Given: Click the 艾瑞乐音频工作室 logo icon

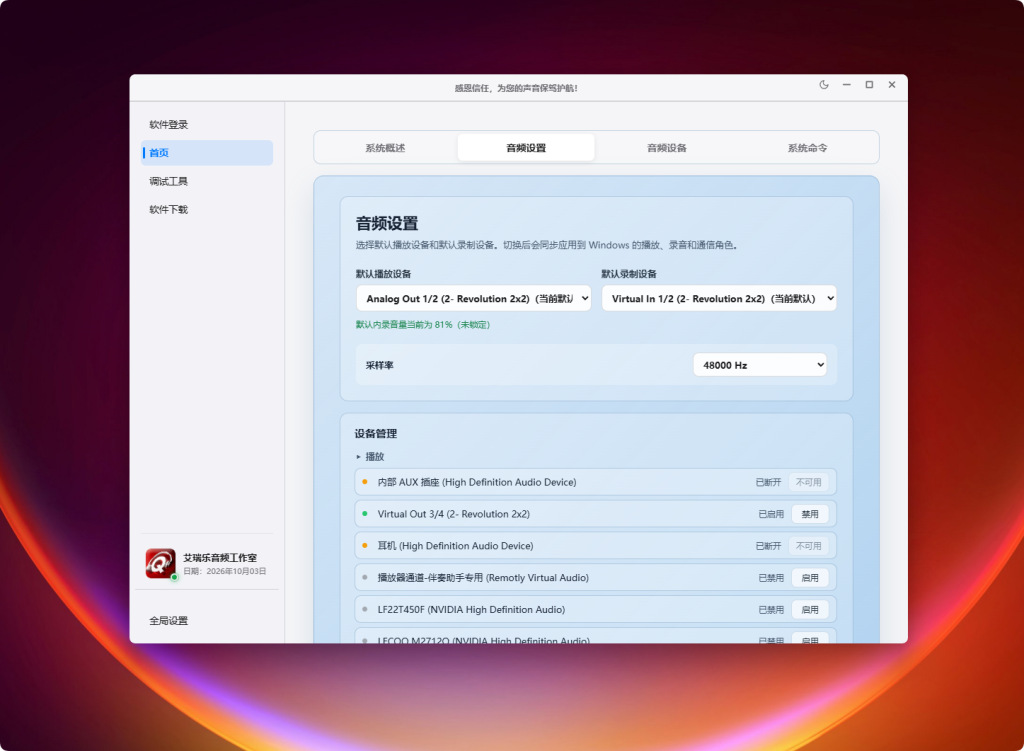Looking at the screenshot, I should [x=161, y=563].
